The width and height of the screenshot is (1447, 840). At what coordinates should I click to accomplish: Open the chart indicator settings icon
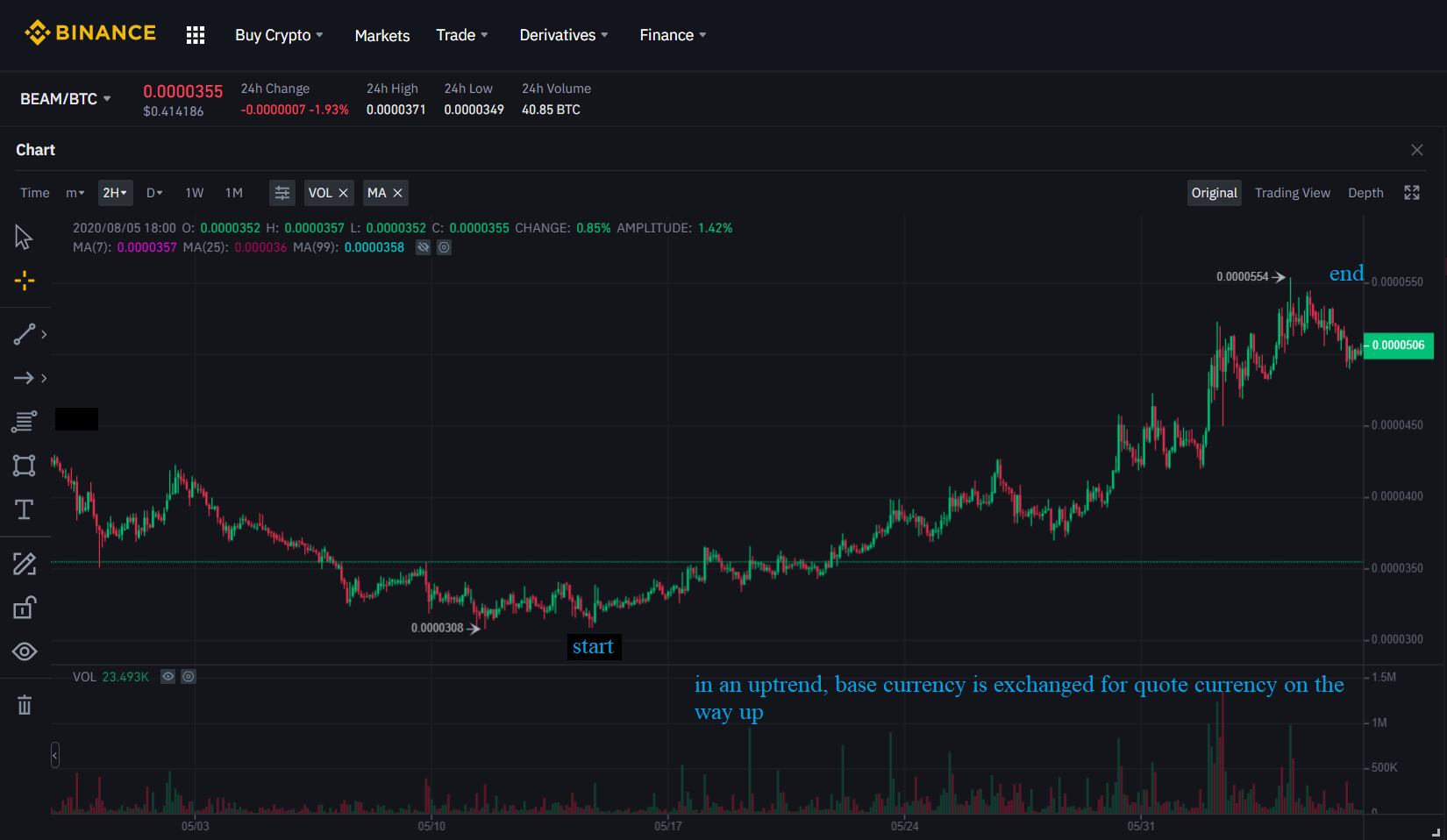pos(282,193)
